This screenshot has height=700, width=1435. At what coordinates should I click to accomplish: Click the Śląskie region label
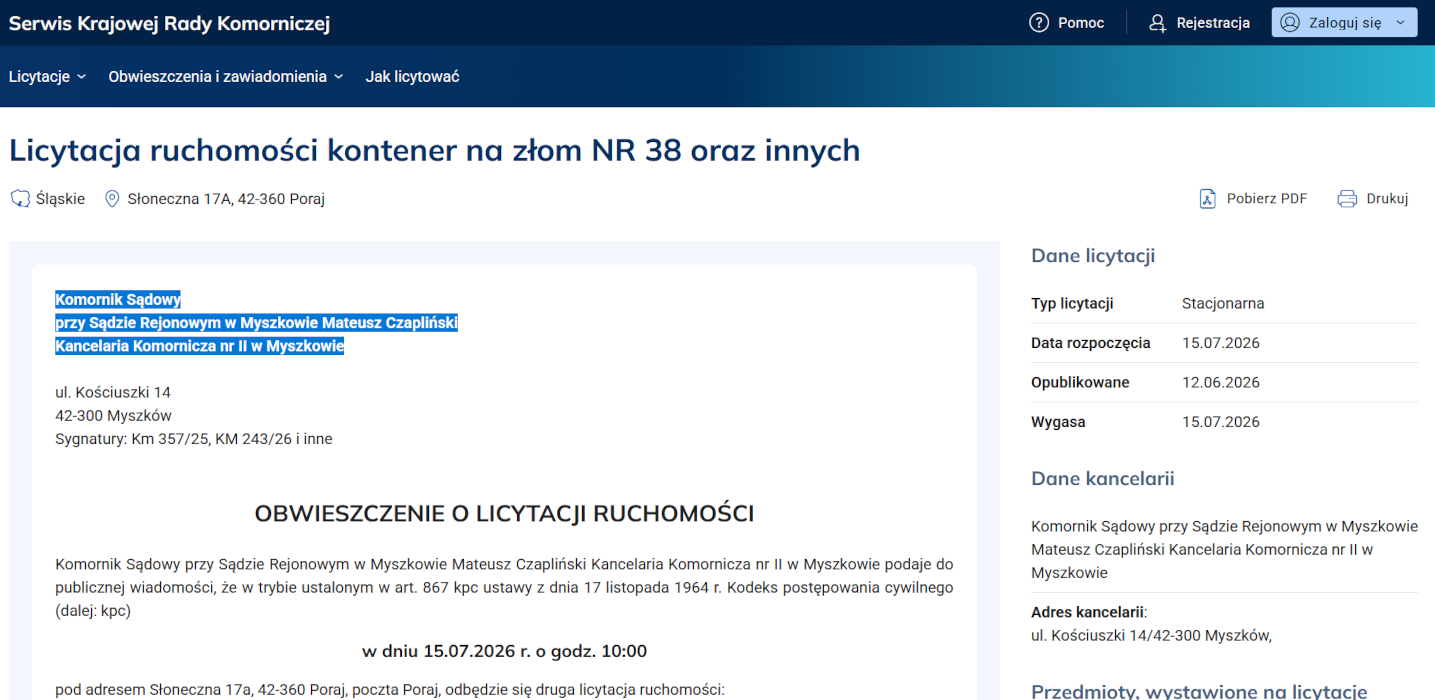pyautogui.click(x=60, y=199)
